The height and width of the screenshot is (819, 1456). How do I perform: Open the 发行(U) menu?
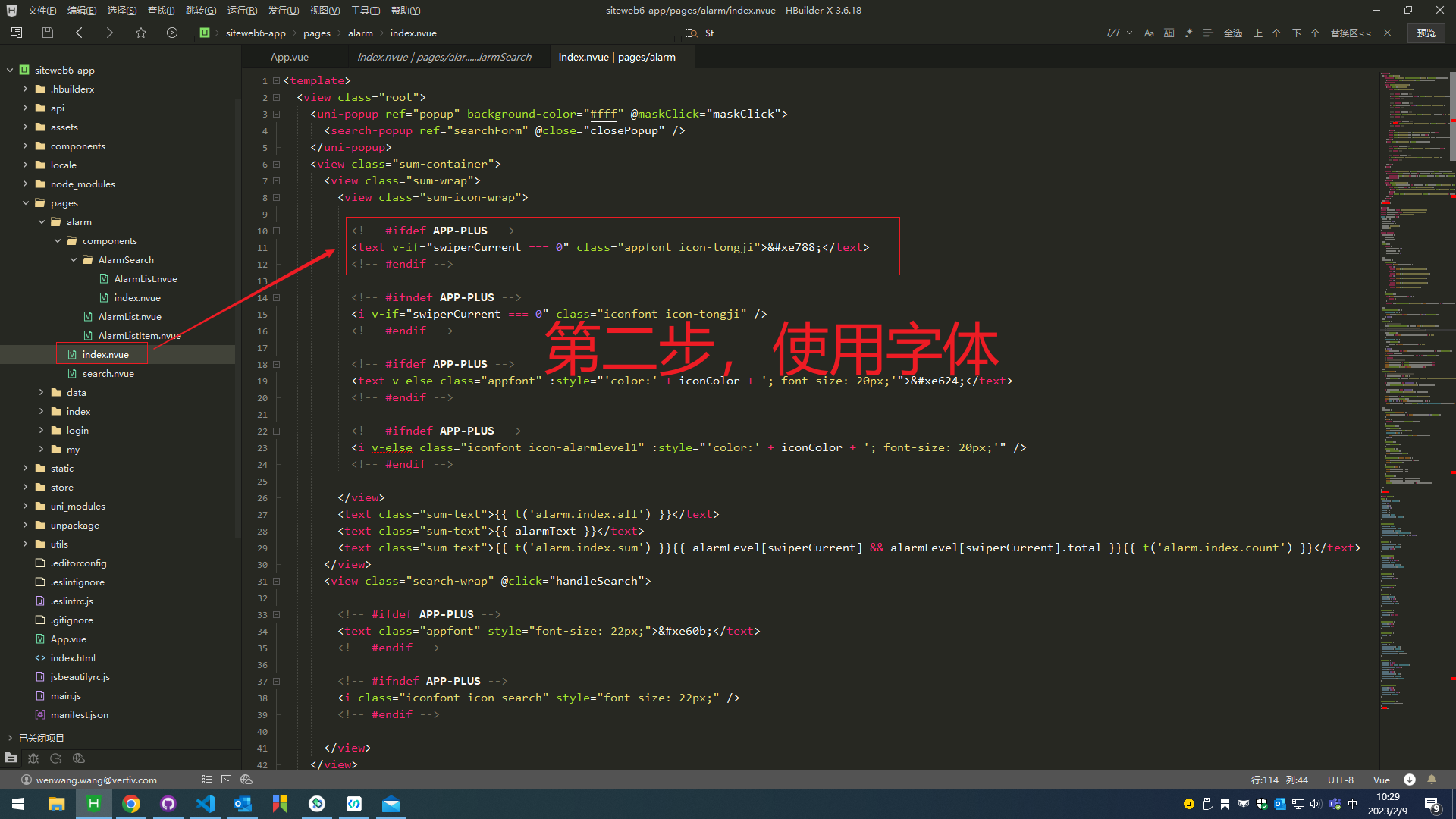(x=284, y=10)
